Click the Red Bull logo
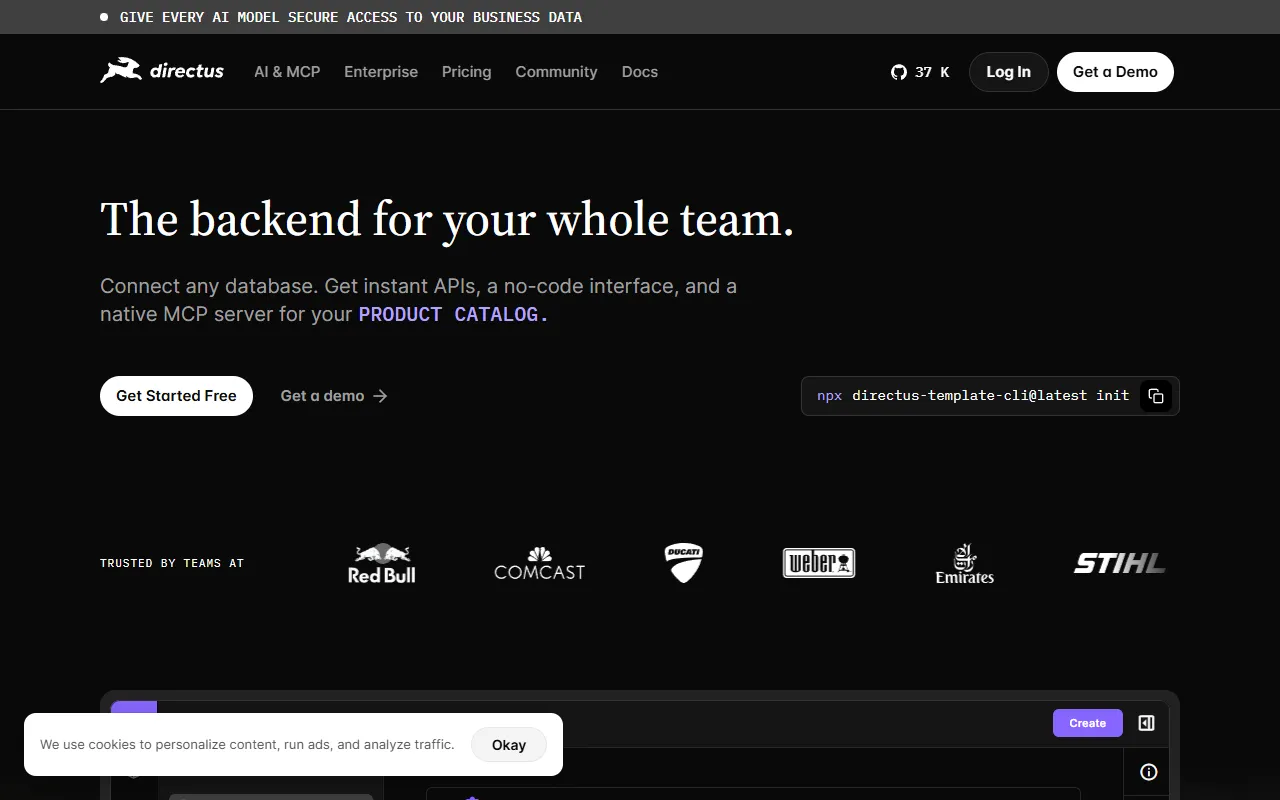 (x=381, y=564)
